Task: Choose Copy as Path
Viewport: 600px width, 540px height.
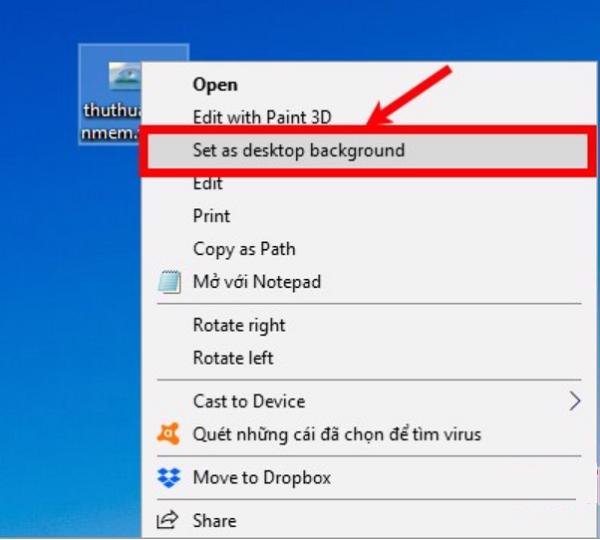Action: click(243, 249)
